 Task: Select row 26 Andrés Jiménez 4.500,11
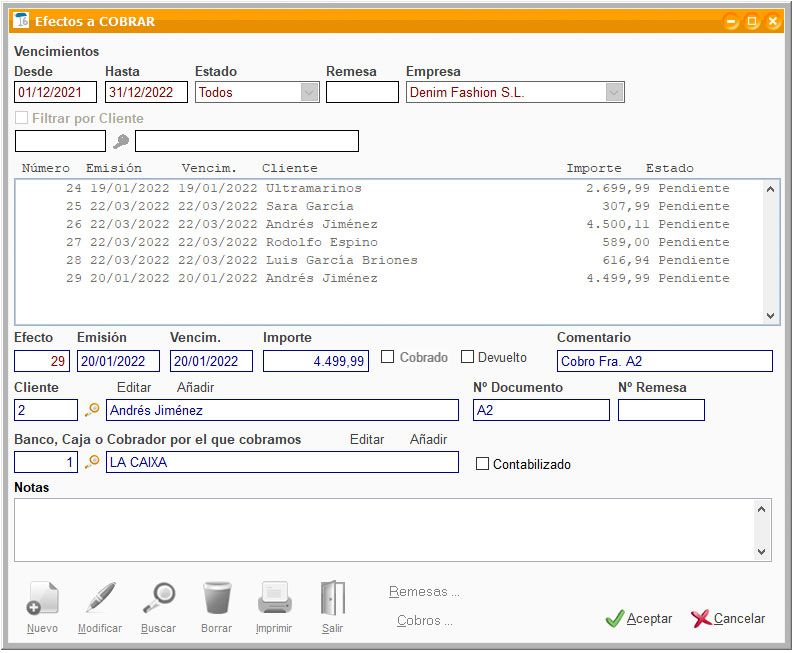coord(389,224)
